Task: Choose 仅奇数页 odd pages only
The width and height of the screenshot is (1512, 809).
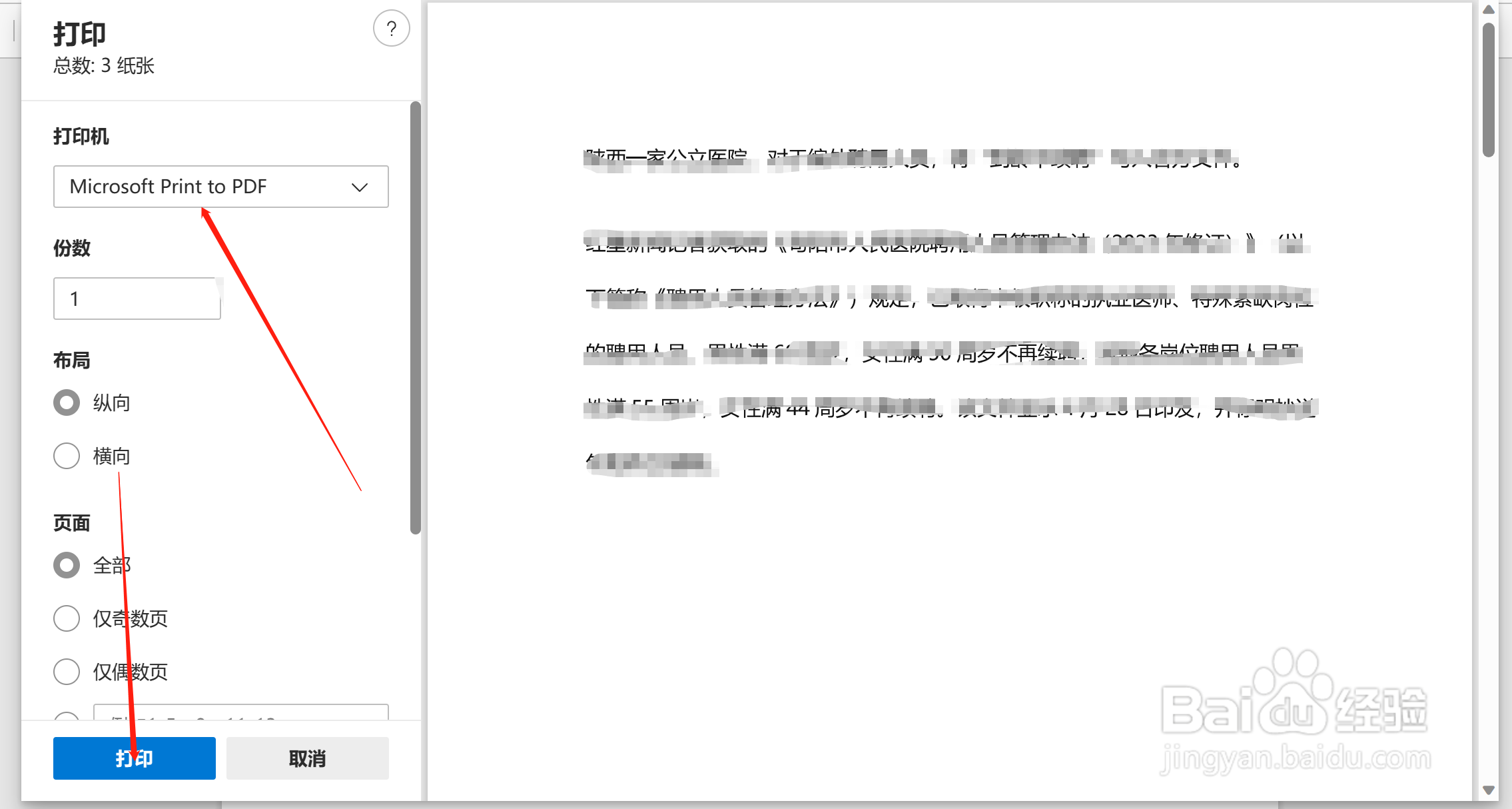Action: tap(66, 618)
